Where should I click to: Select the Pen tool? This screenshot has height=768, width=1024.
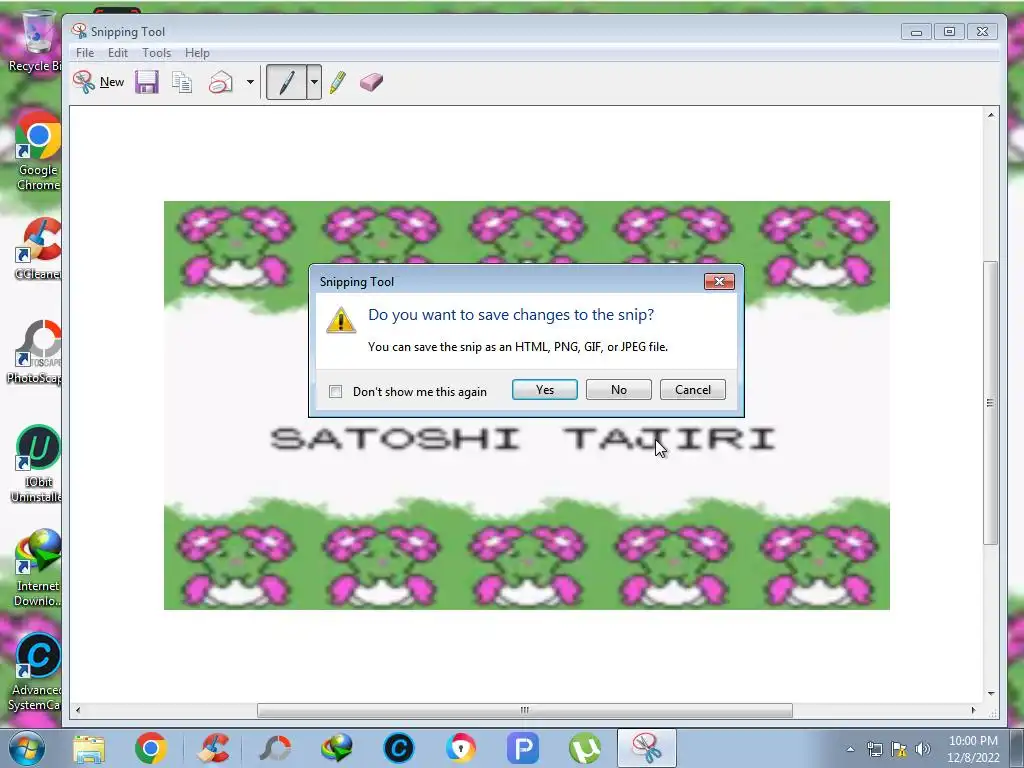(x=286, y=82)
